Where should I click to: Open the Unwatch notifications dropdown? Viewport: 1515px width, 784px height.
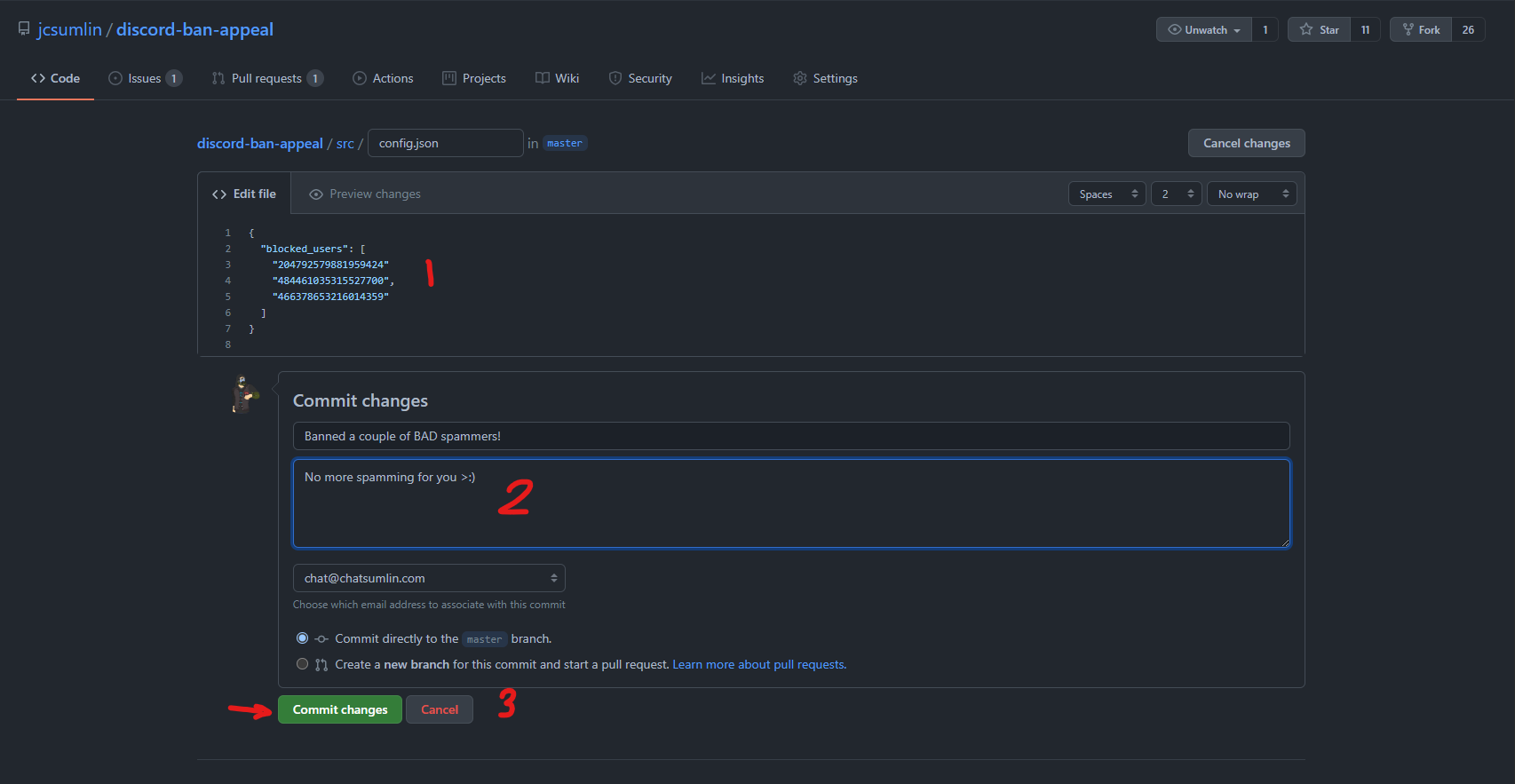[x=1204, y=29]
